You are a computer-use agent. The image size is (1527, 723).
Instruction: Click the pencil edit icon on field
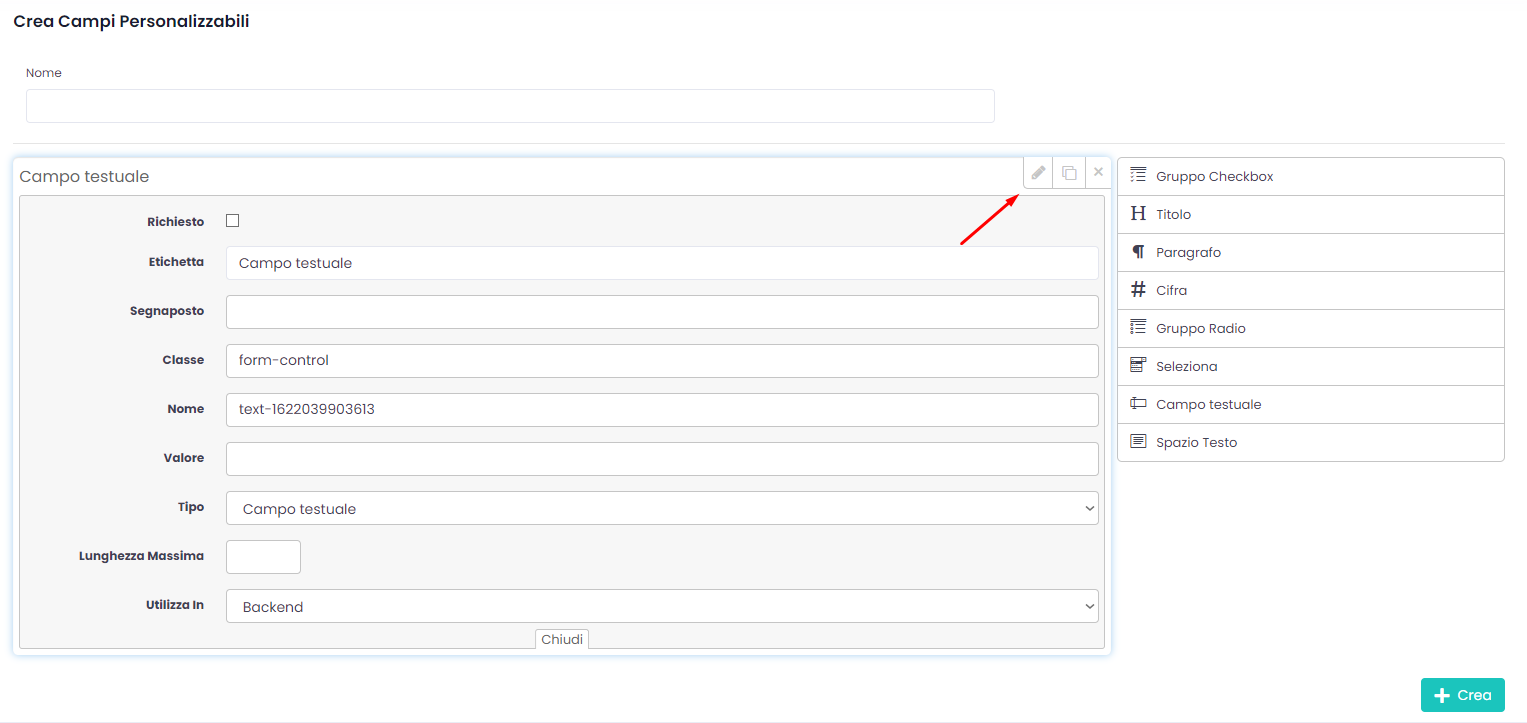tap(1038, 173)
